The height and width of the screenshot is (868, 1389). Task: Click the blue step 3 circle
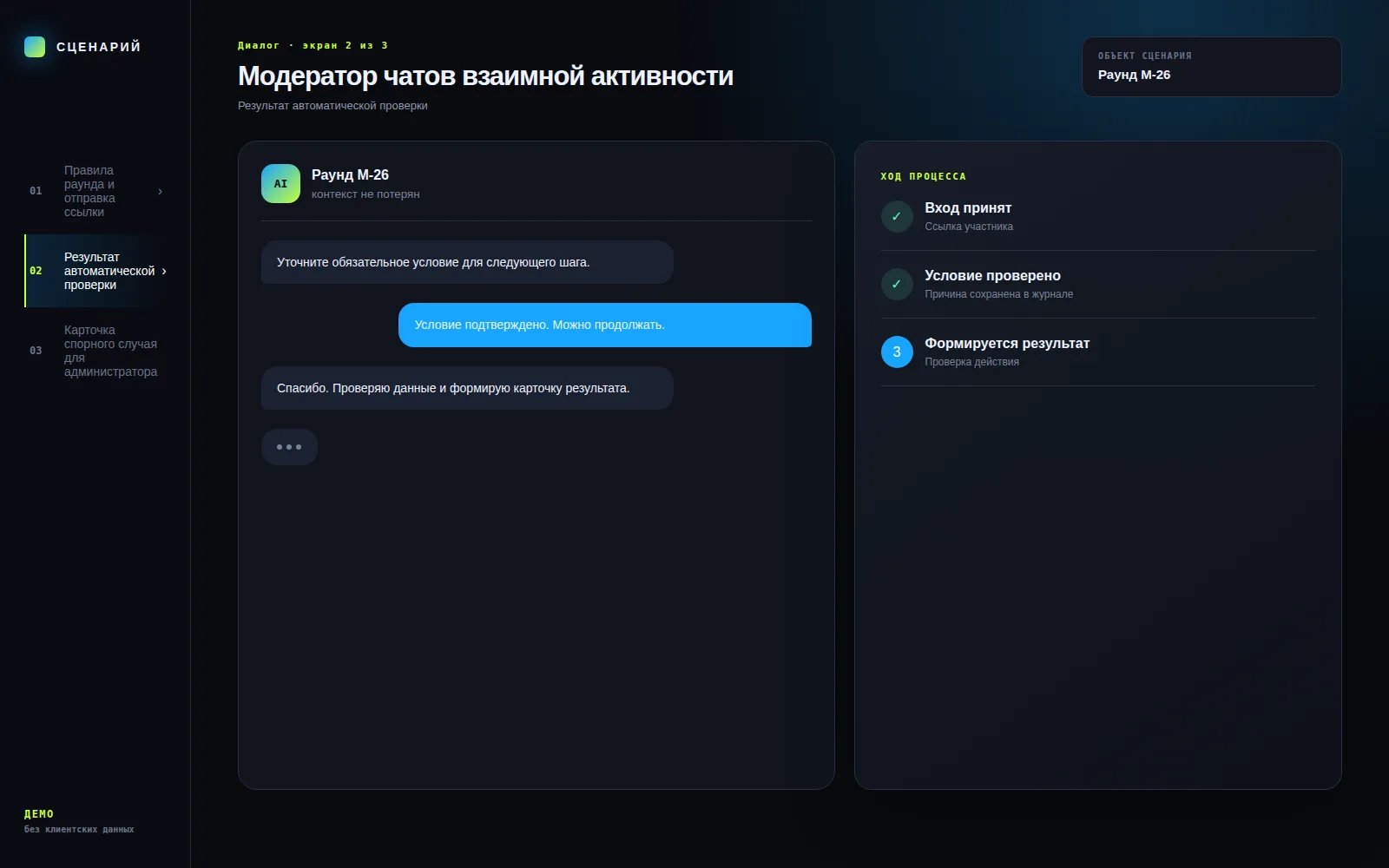[x=897, y=352]
